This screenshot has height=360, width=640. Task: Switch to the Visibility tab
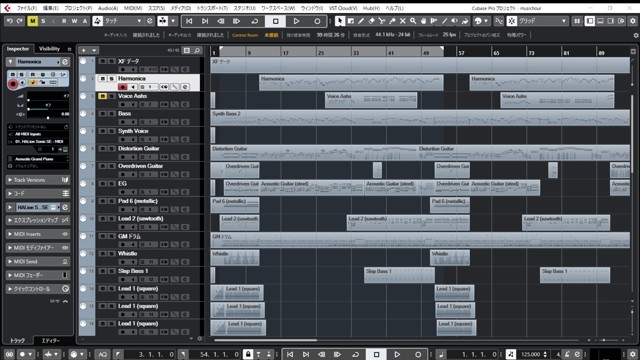click(49, 49)
